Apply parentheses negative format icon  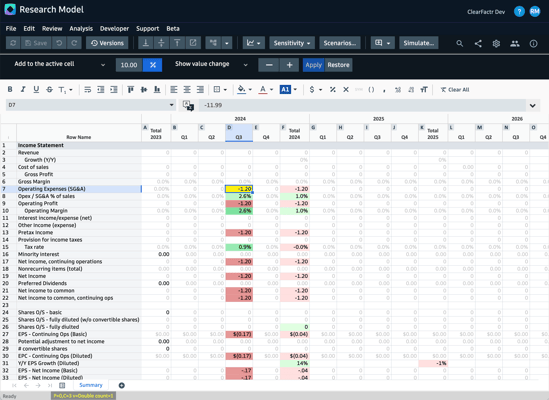pyautogui.click(x=371, y=90)
